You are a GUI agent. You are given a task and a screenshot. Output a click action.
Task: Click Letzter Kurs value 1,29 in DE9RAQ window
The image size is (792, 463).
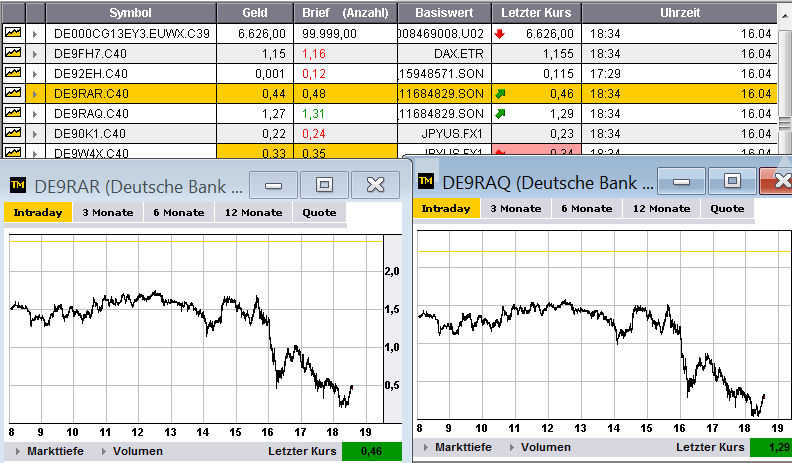point(771,447)
